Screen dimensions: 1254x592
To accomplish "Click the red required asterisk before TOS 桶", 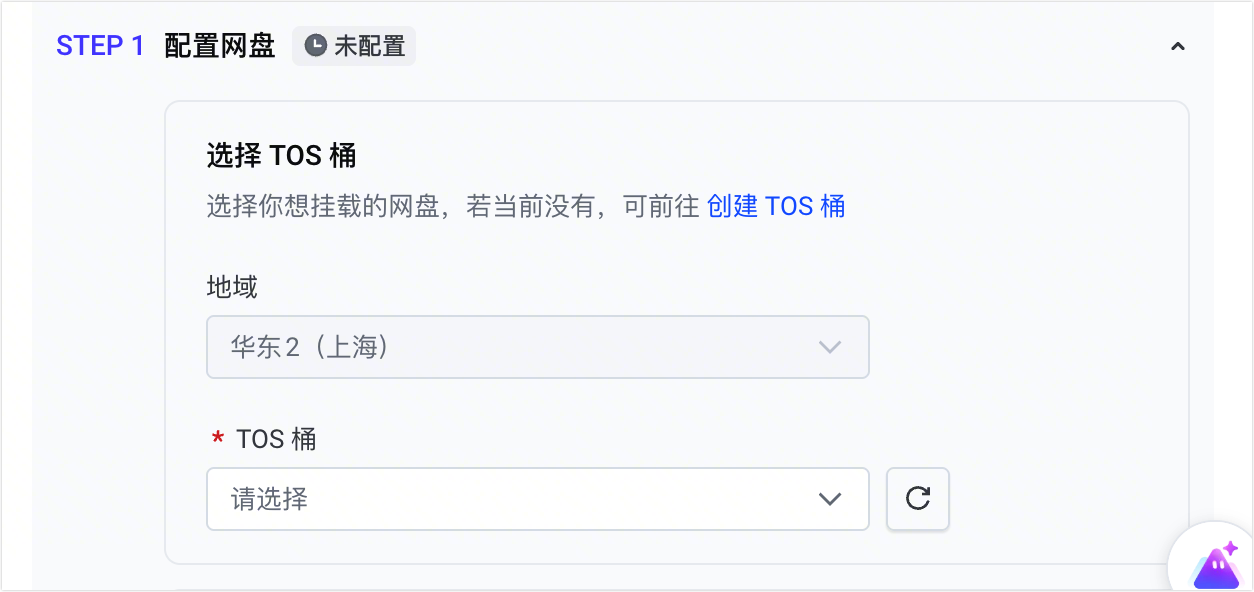I will click(x=217, y=440).
